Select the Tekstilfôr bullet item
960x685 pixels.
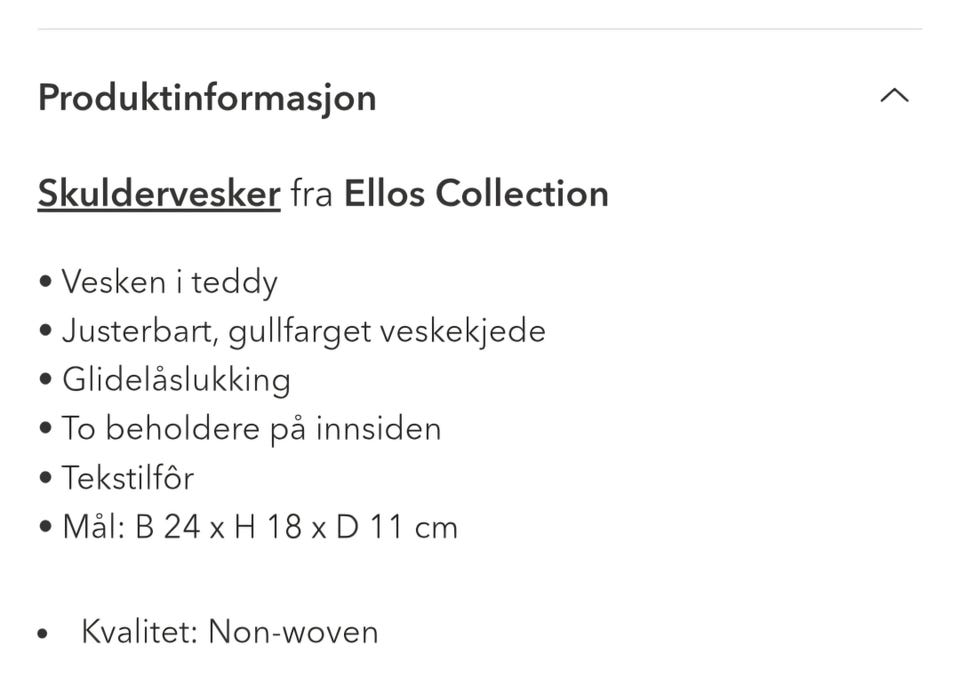click(x=128, y=477)
